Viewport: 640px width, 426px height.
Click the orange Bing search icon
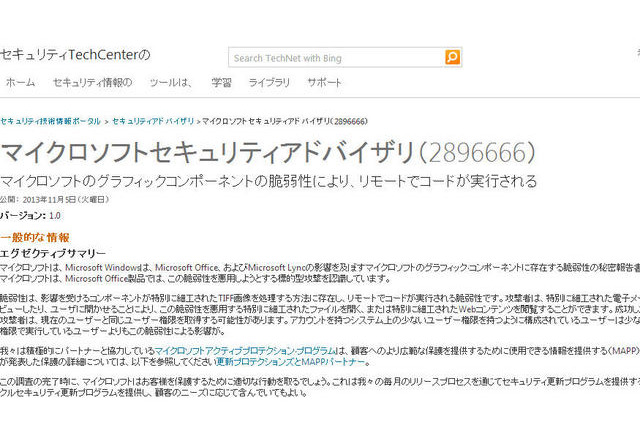pyautogui.click(x=452, y=57)
